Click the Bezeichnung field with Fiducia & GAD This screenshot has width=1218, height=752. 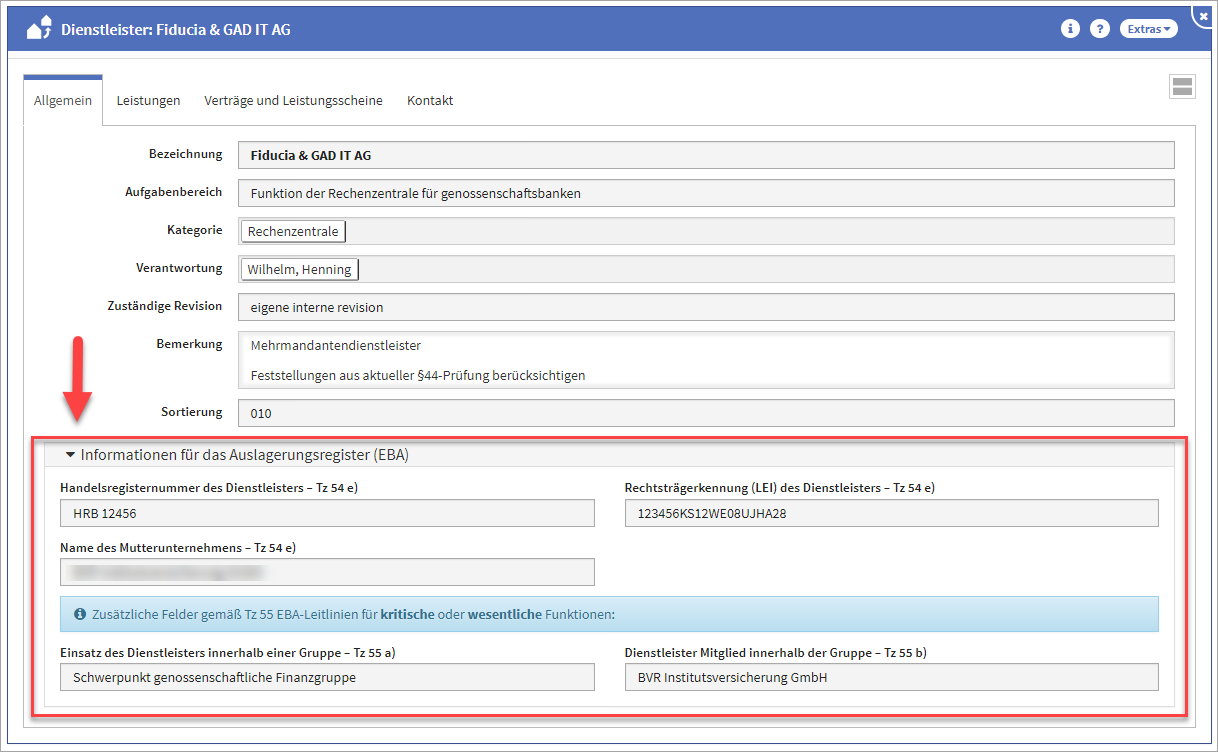(705, 156)
